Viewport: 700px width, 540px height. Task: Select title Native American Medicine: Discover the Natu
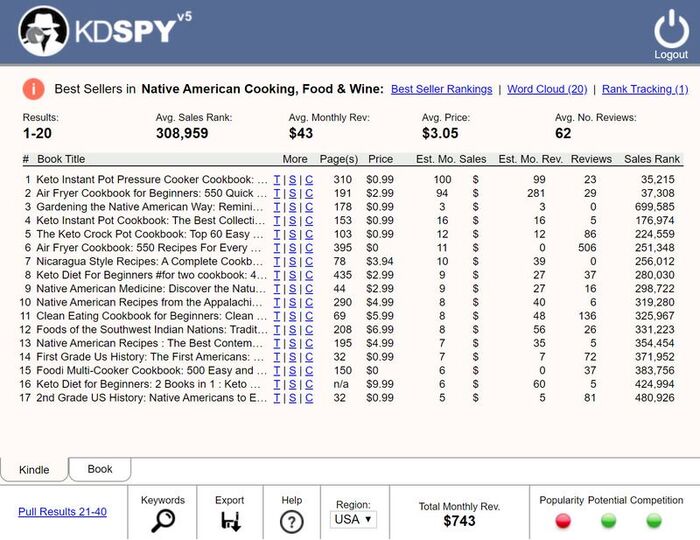pos(151,288)
